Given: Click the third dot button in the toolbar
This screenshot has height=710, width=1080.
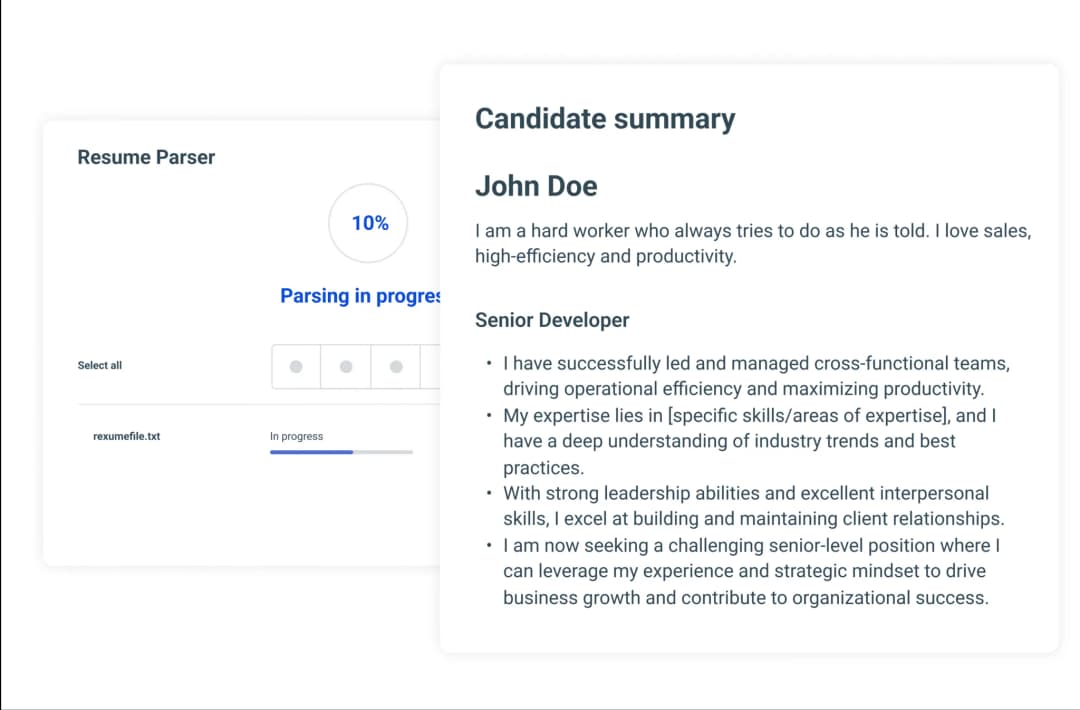Looking at the screenshot, I should (396, 367).
